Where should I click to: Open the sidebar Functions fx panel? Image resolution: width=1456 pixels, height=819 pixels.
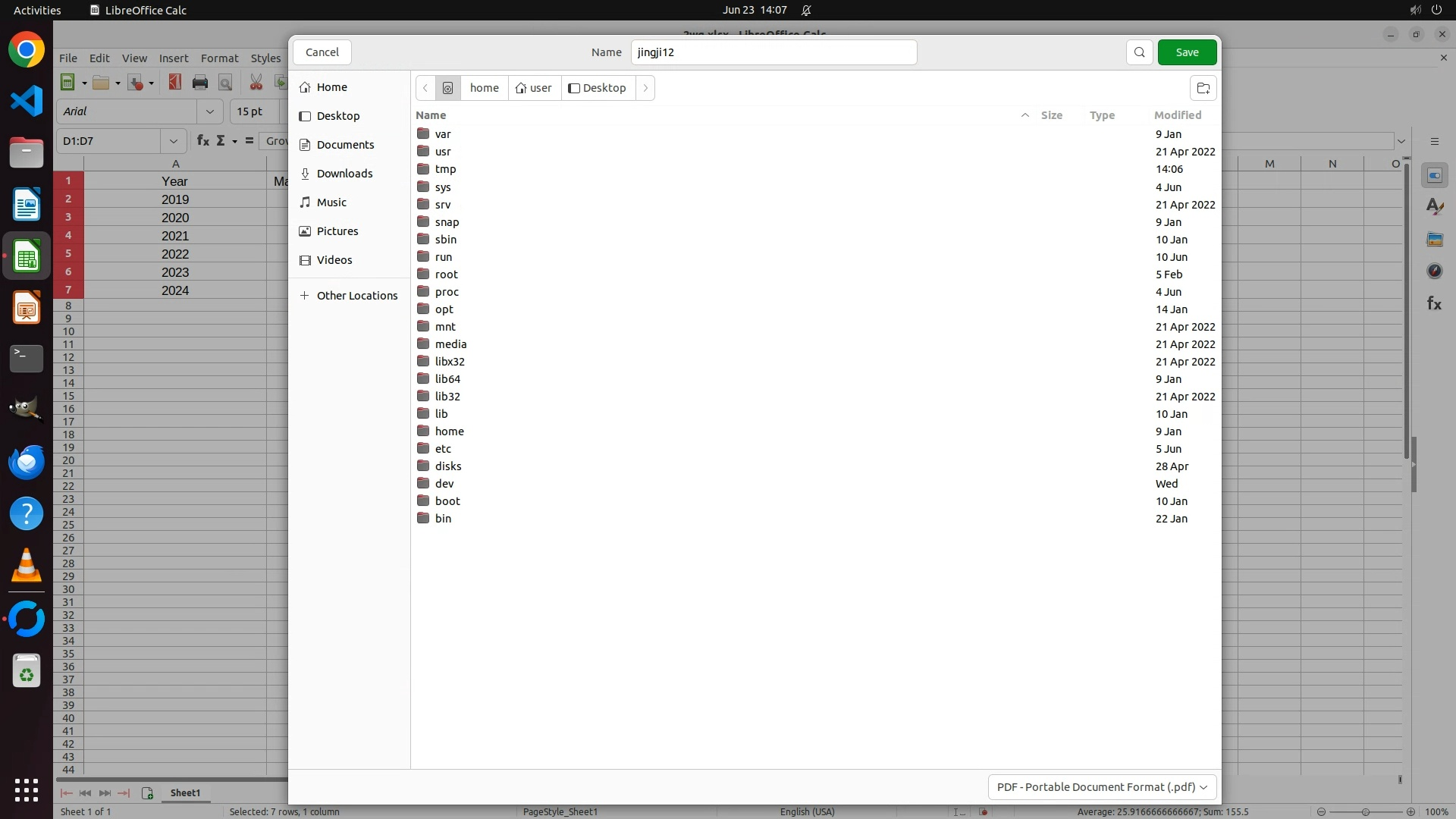click(1434, 303)
